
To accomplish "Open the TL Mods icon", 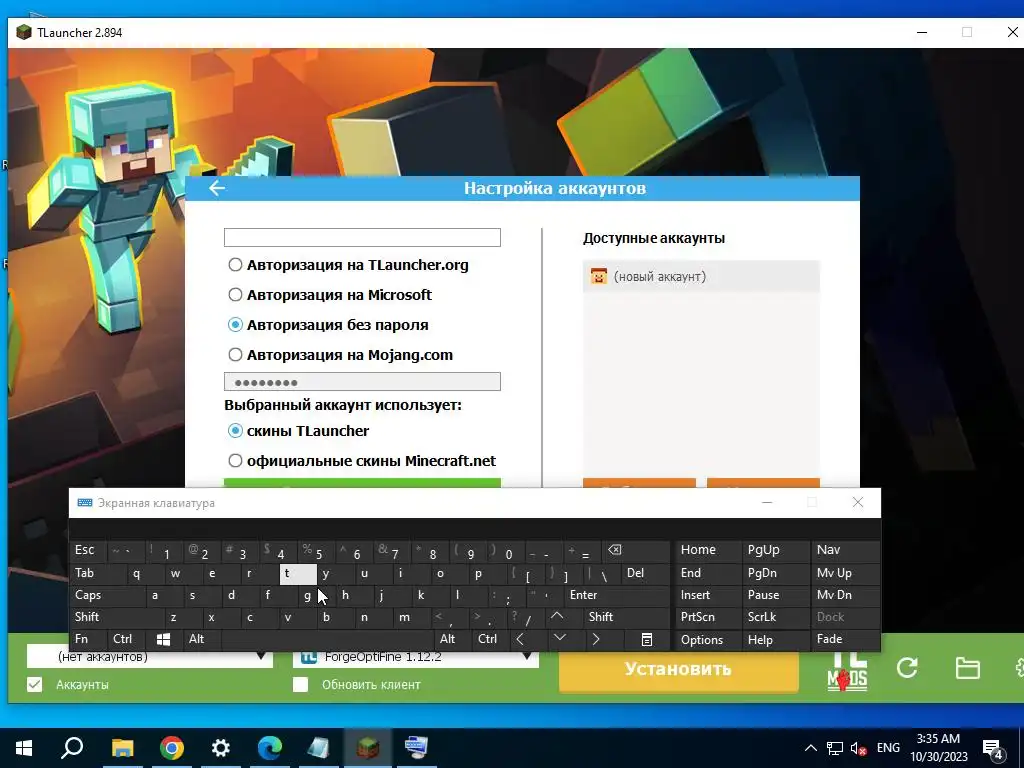I will pyautogui.click(x=847, y=671).
